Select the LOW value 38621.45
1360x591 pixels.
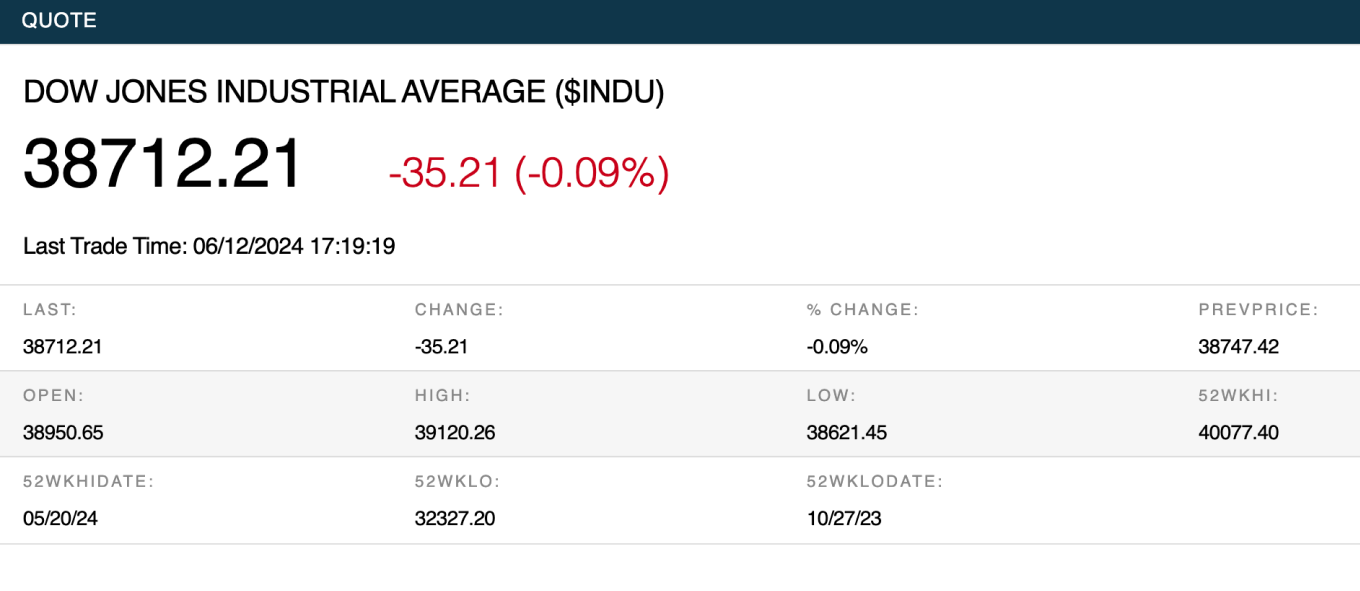pyautogui.click(x=846, y=433)
